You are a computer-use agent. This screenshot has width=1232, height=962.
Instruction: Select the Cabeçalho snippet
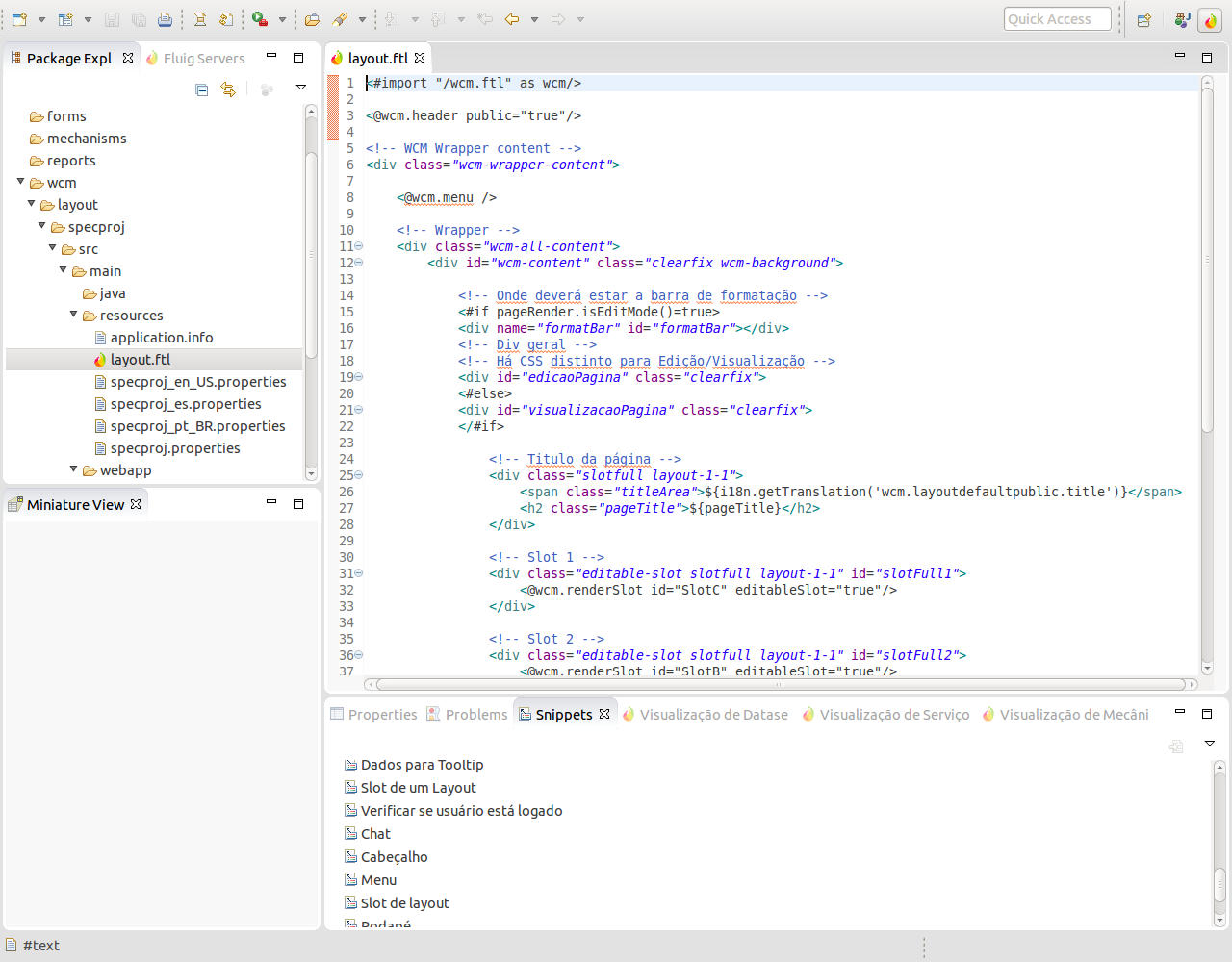[x=394, y=857]
